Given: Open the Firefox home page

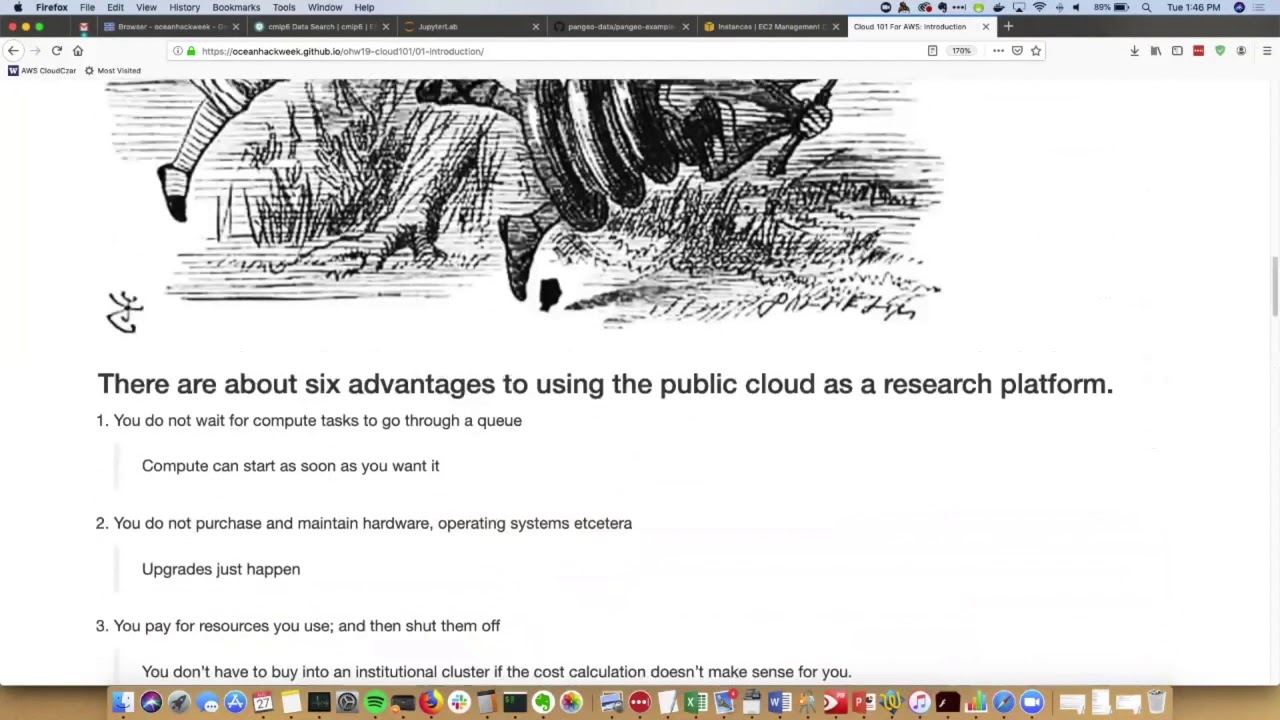Looking at the screenshot, I should (78, 51).
